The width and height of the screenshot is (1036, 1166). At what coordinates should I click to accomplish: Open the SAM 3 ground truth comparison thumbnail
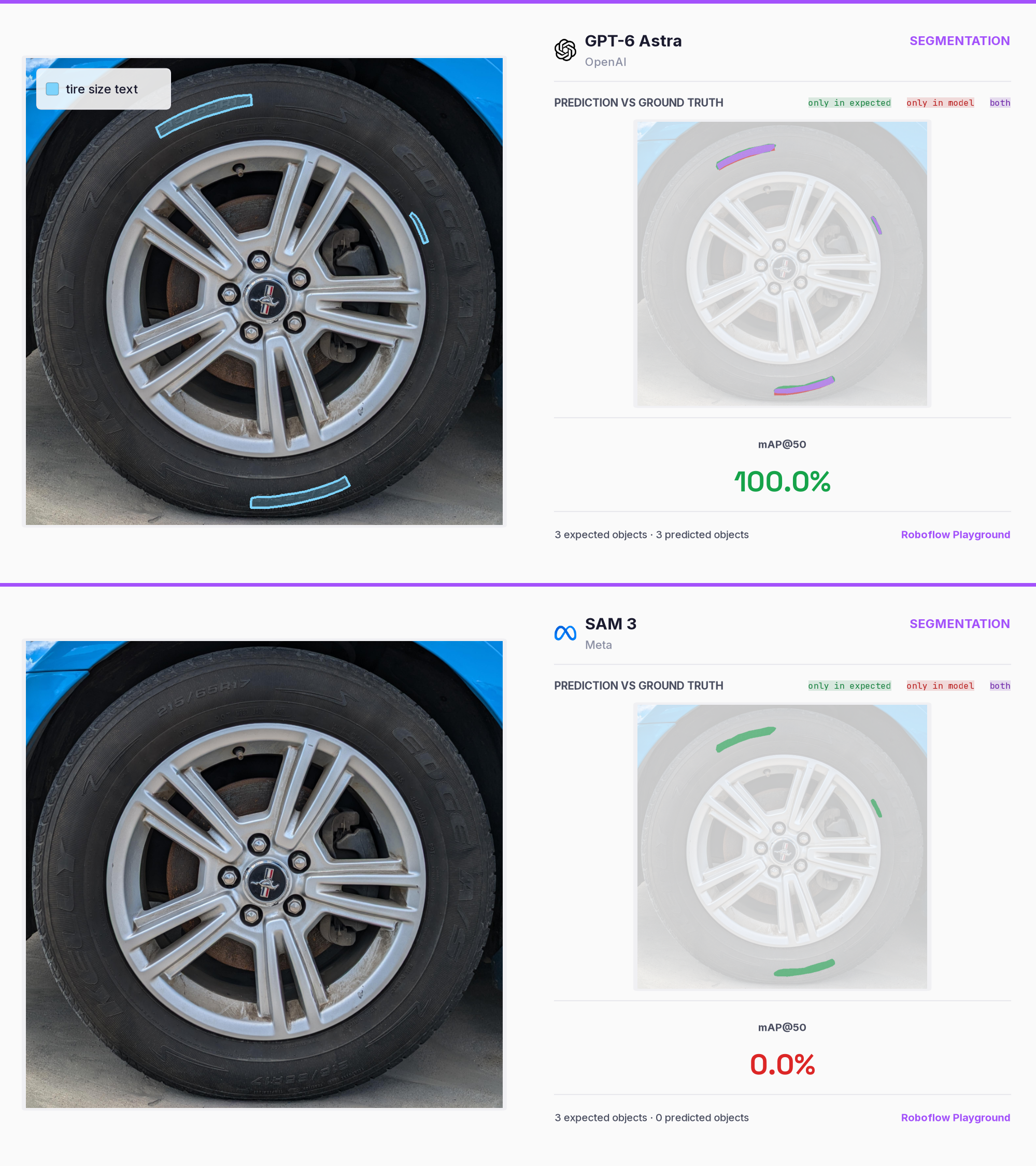tap(782, 847)
